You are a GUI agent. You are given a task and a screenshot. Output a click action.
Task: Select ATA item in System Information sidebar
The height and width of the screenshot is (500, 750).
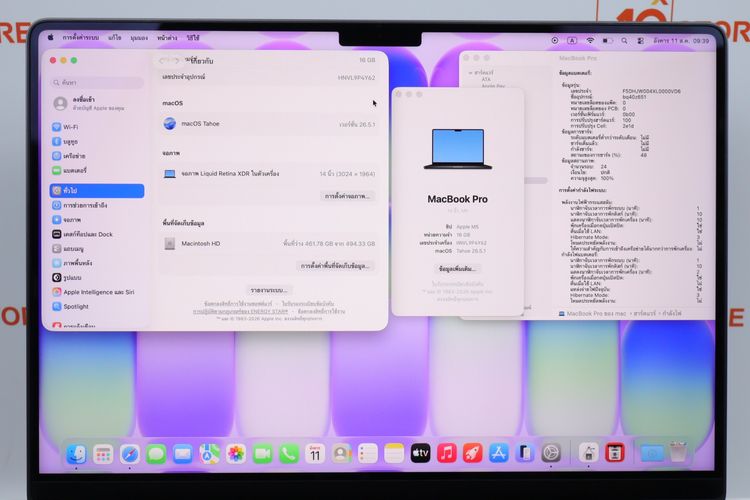[486, 79]
